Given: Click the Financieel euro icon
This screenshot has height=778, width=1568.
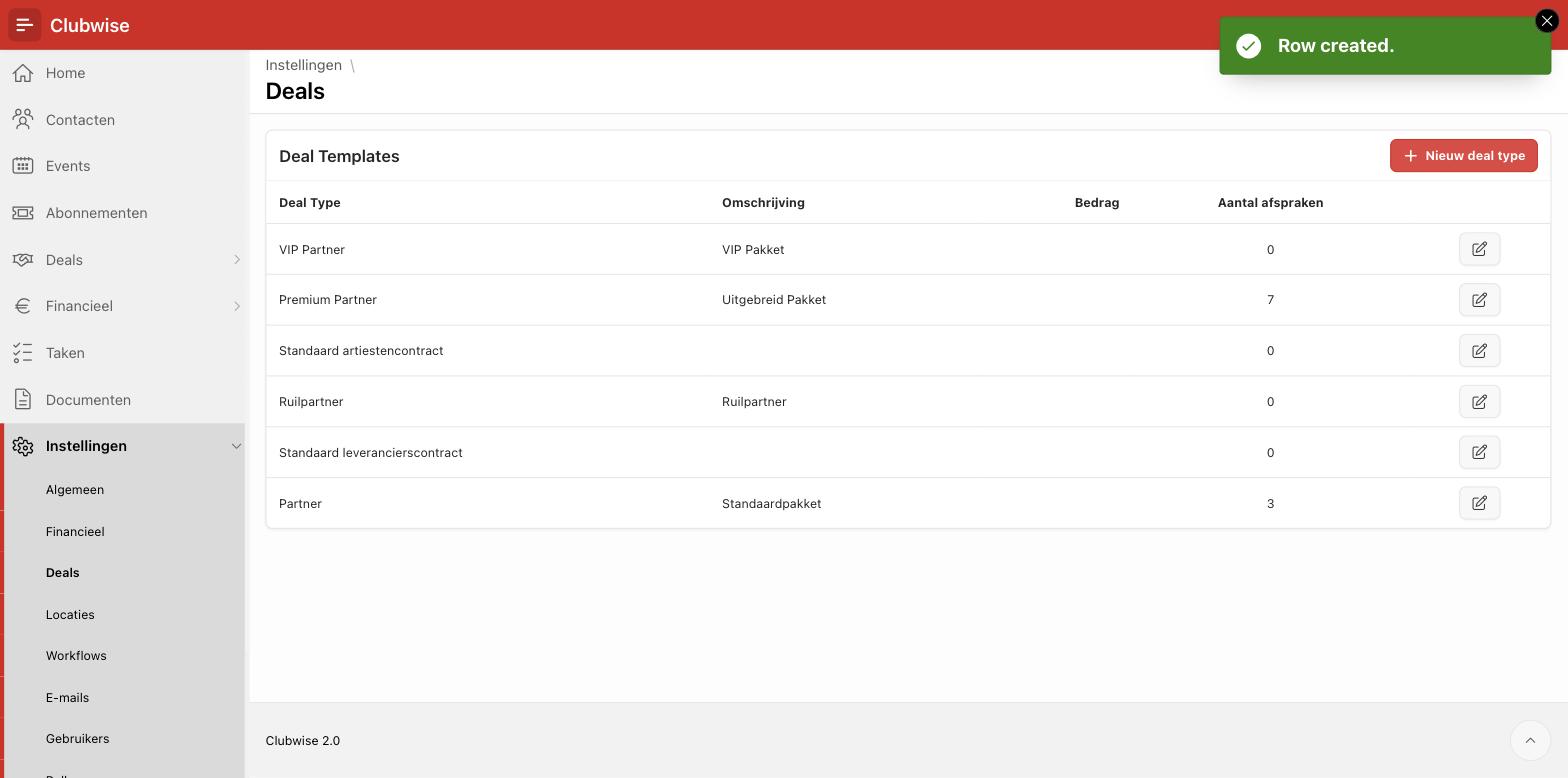Looking at the screenshot, I should point(23,306).
